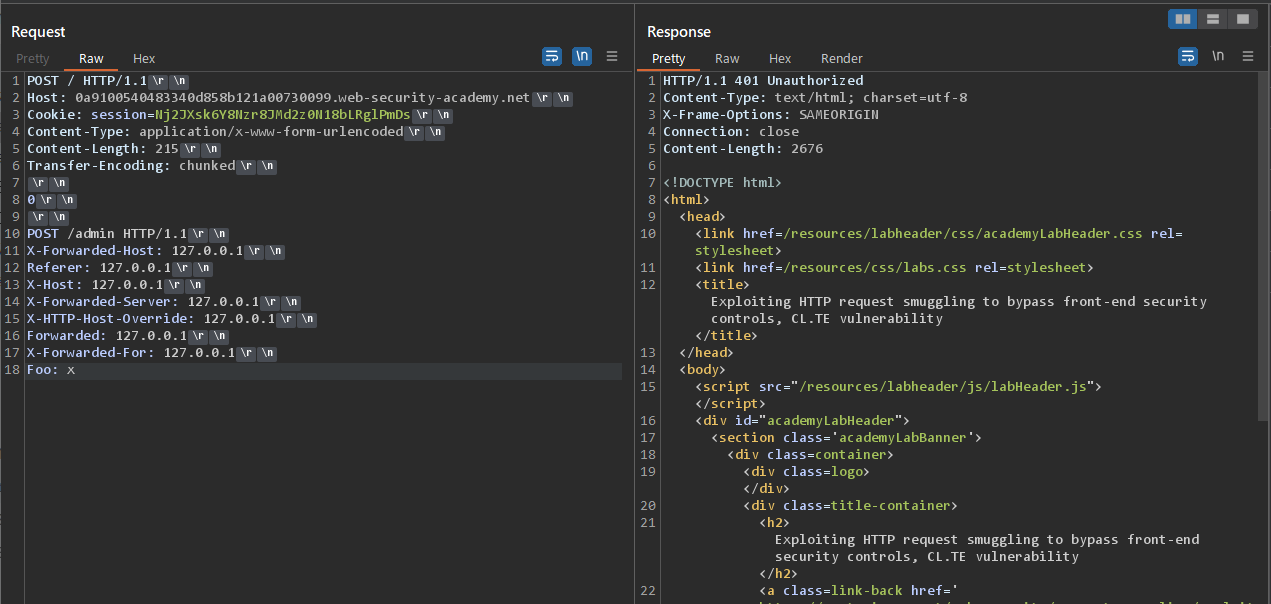
Task: Show non-printable characters in Response panel
Action: pyautogui.click(x=1218, y=57)
